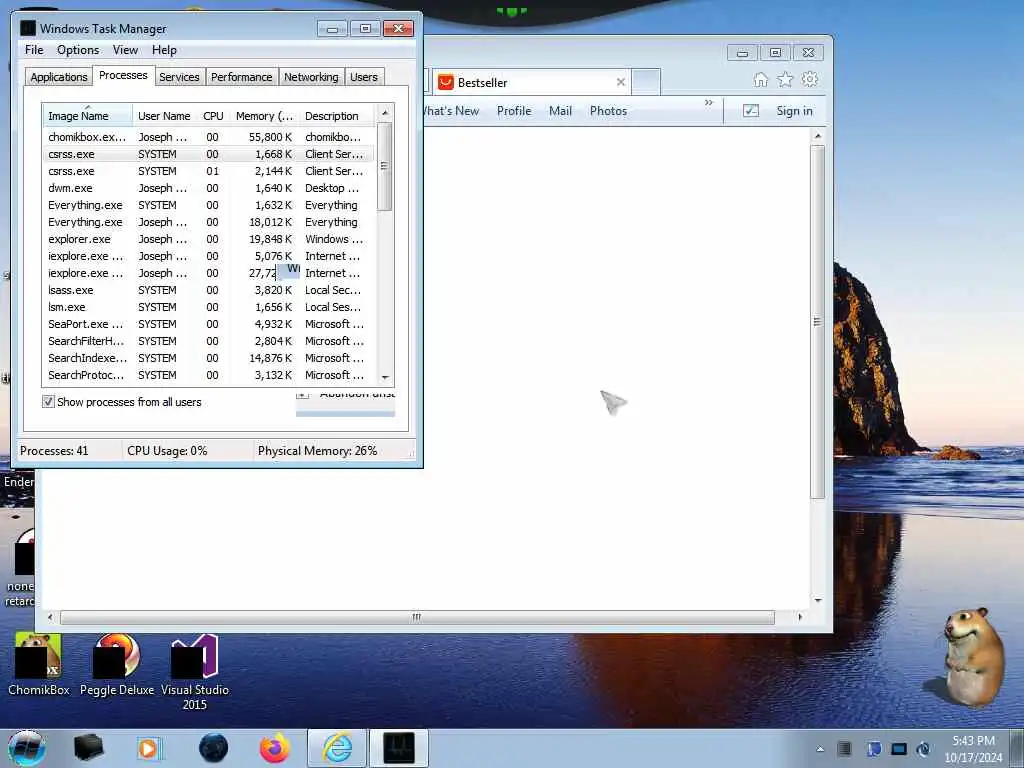Image resolution: width=1024 pixels, height=768 pixels.
Task: Sort by Description column header
Action: coord(337,116)
